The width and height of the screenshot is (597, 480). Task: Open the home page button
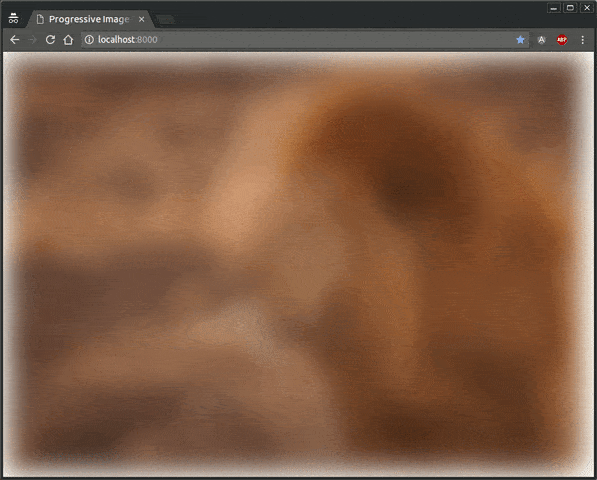pos(68,40)
